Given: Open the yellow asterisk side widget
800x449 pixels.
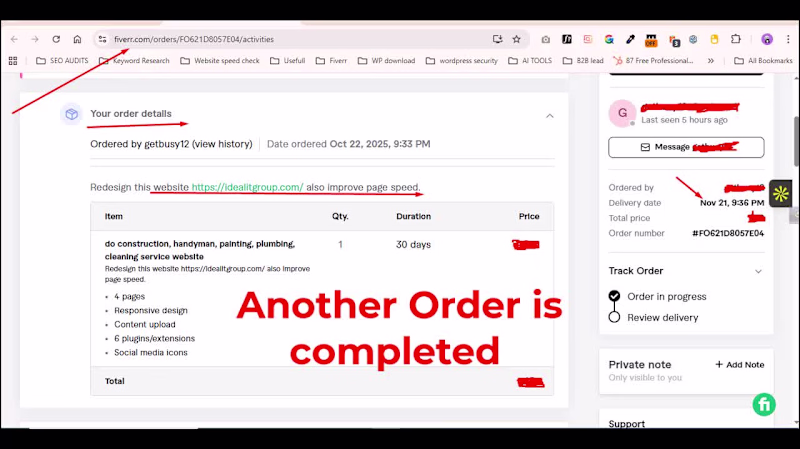Looking at the screenshot, I should tap(781, 193).
